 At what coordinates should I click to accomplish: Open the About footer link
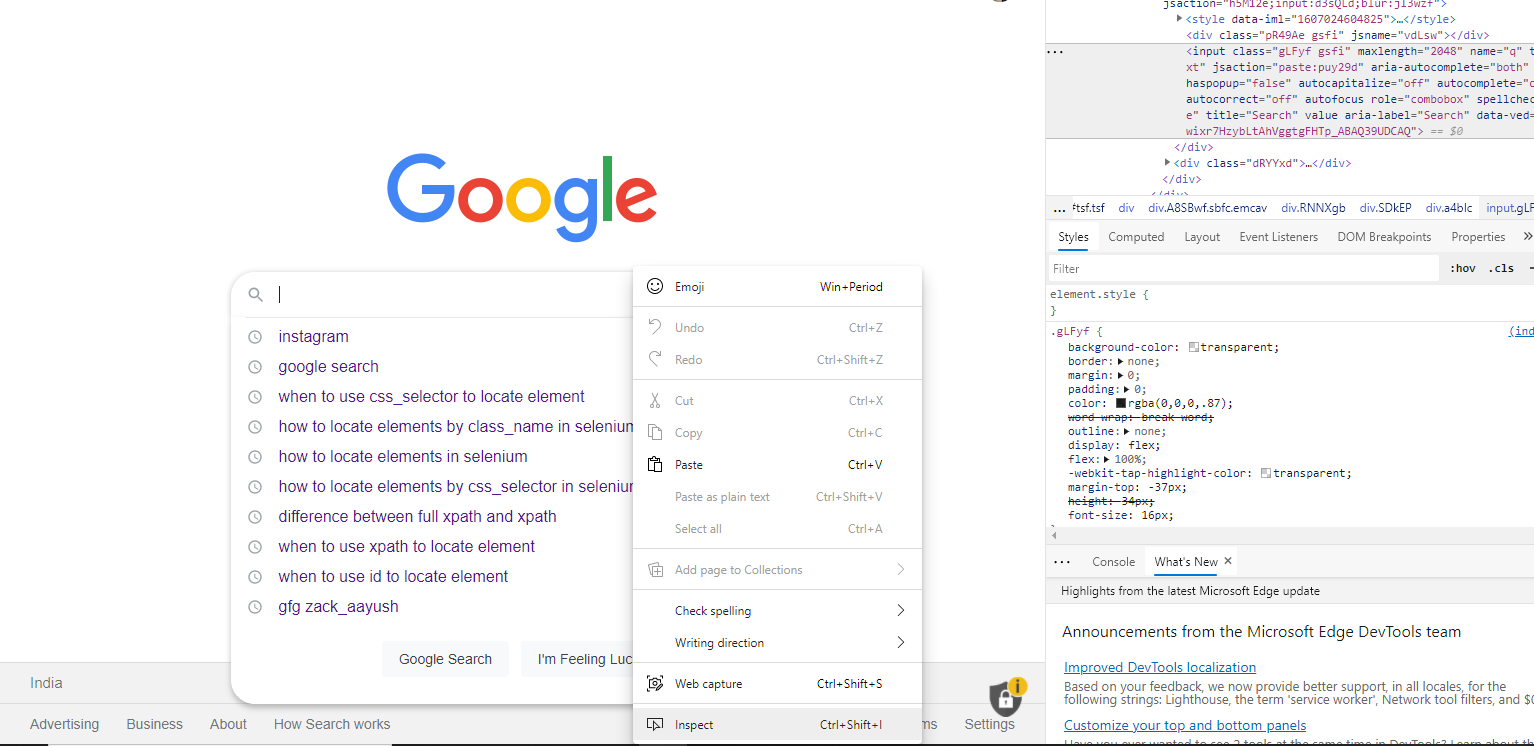(228, 724)
